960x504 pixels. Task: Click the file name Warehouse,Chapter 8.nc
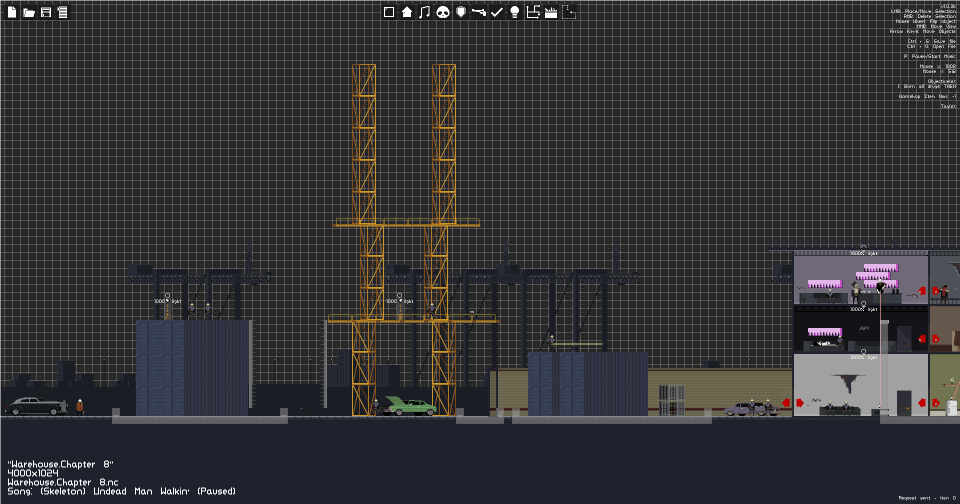pyautogui.click(x=63, y=482)
